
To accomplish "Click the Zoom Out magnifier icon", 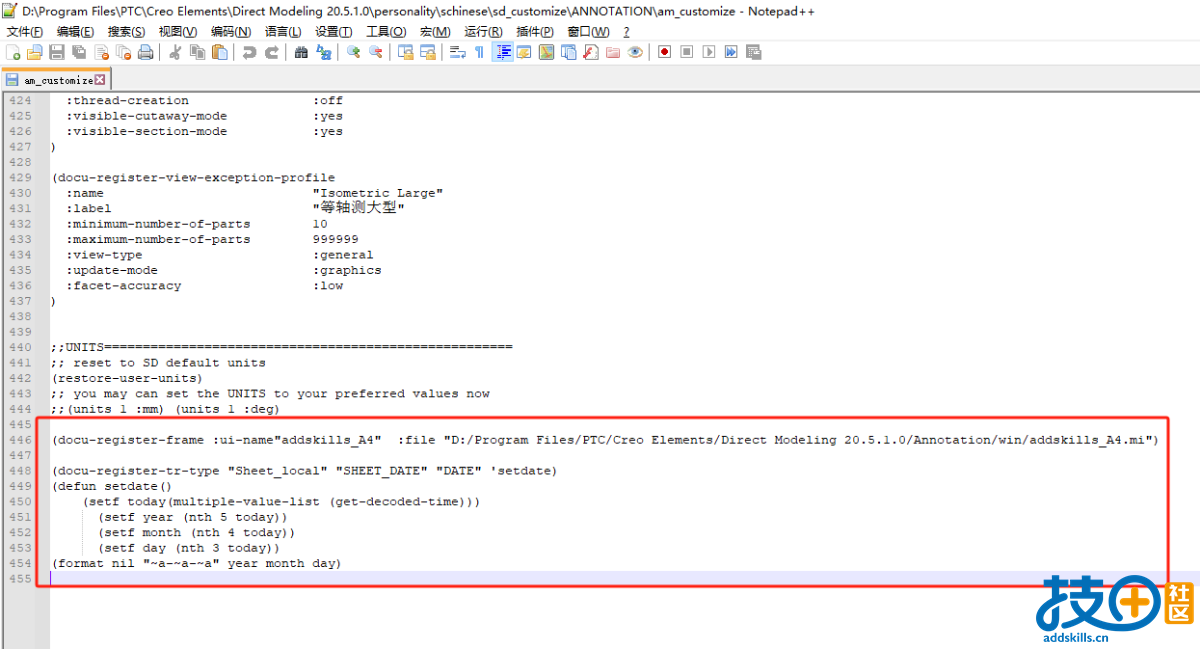I will pos(375,52).
